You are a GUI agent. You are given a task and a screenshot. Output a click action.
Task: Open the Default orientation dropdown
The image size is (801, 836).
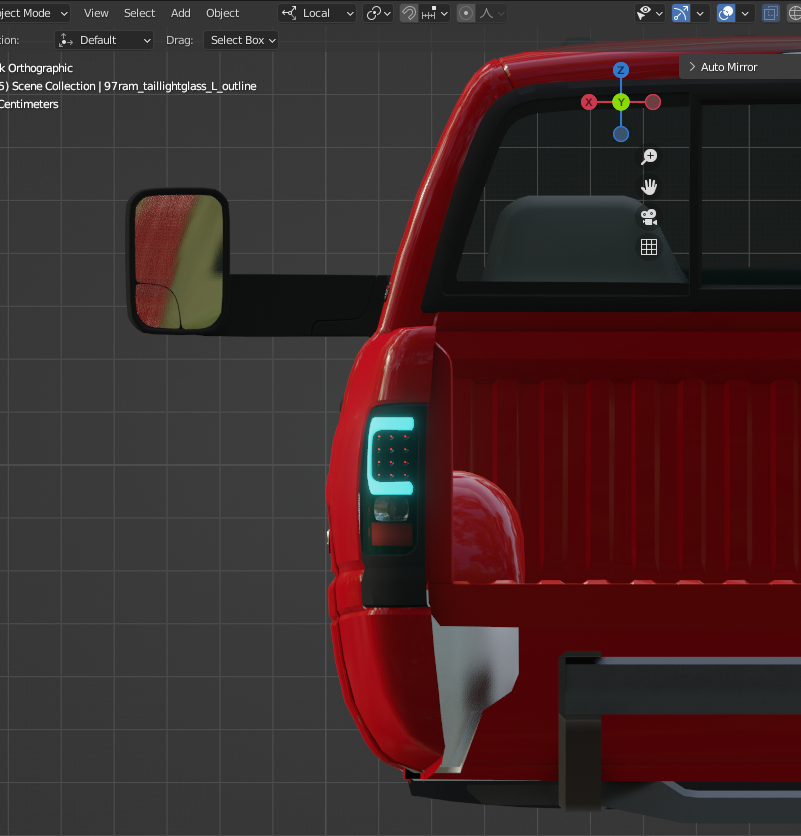(105, 40)
